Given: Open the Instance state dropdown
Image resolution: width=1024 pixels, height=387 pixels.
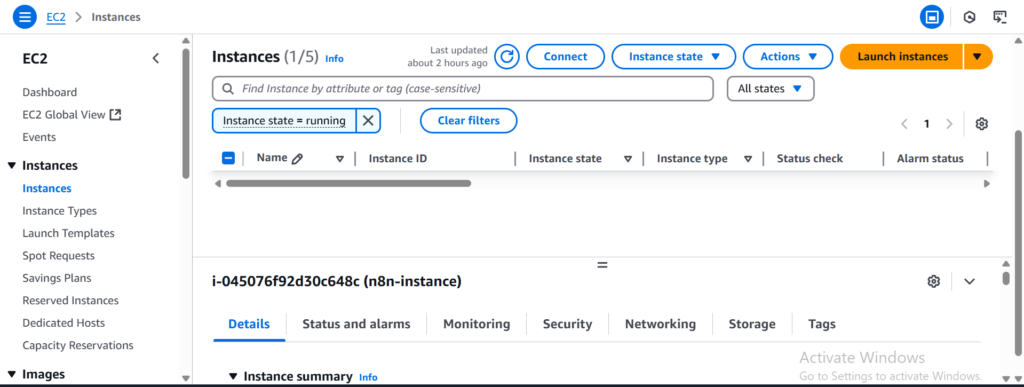Looking at the screenshot, I should click(x=673, y=57).
